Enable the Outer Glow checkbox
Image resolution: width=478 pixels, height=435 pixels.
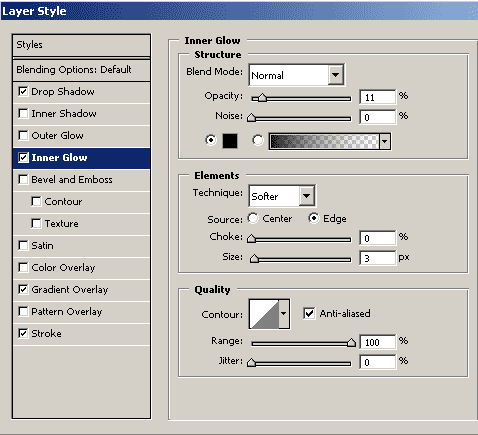pyautogui.click(x=23, y=135)
